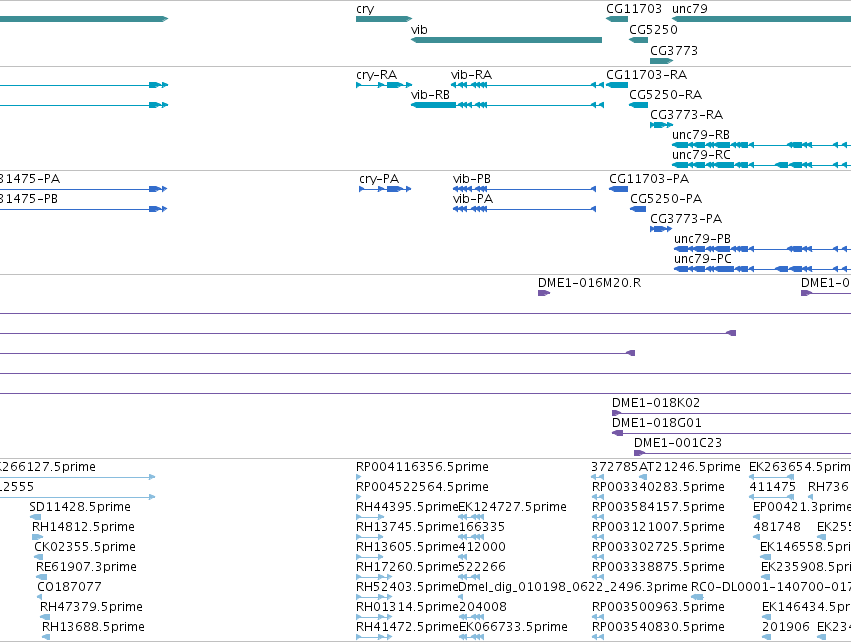Select RP003540830.5prime EST label
The image size is (851, 642).
(x=658, y=627)
